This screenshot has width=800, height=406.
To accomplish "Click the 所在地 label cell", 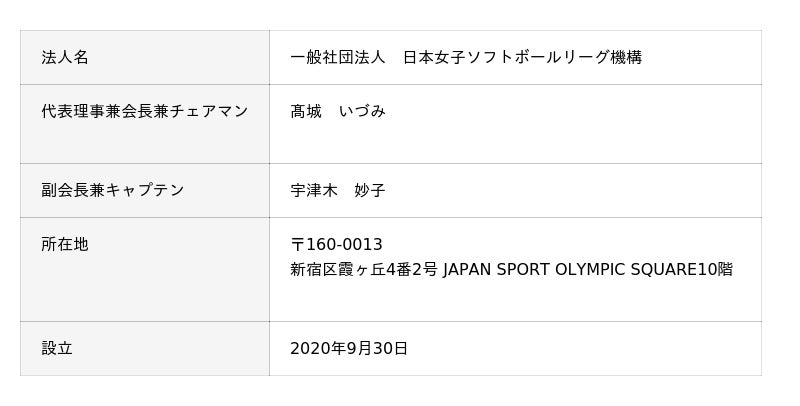I will click(x=65, y=244).
